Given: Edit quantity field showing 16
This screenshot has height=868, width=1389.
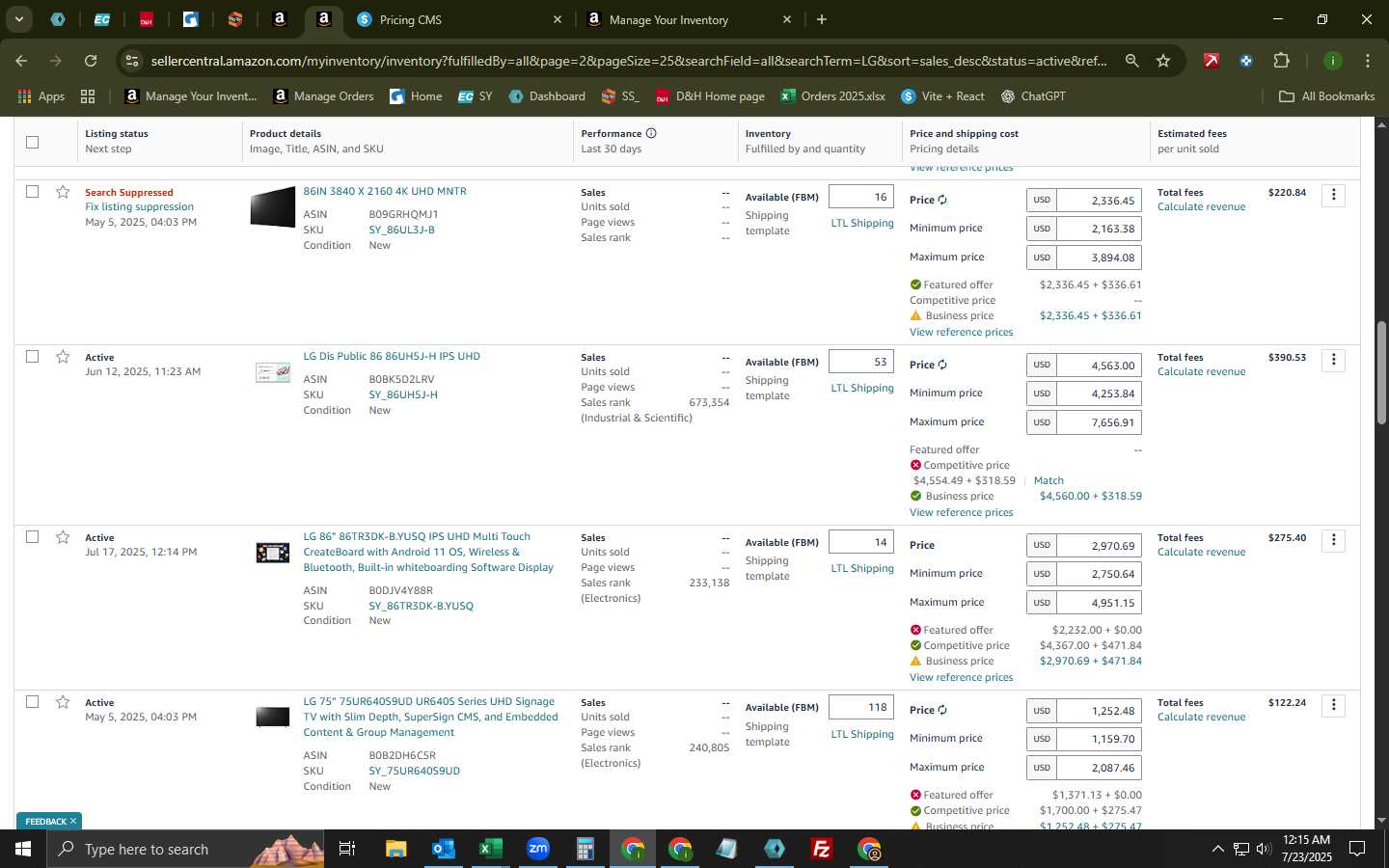Looking at the screenshot, I should [x=861, y=197].
